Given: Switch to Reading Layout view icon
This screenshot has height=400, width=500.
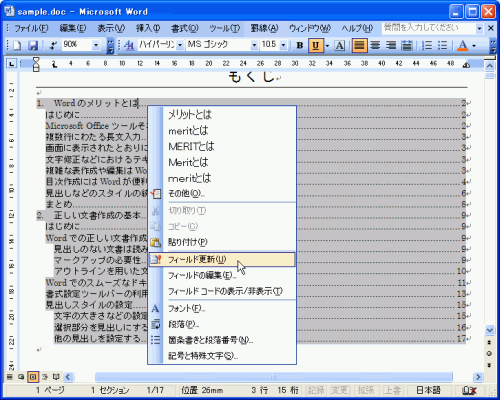Looking at the screenshot, I should 56,377.
